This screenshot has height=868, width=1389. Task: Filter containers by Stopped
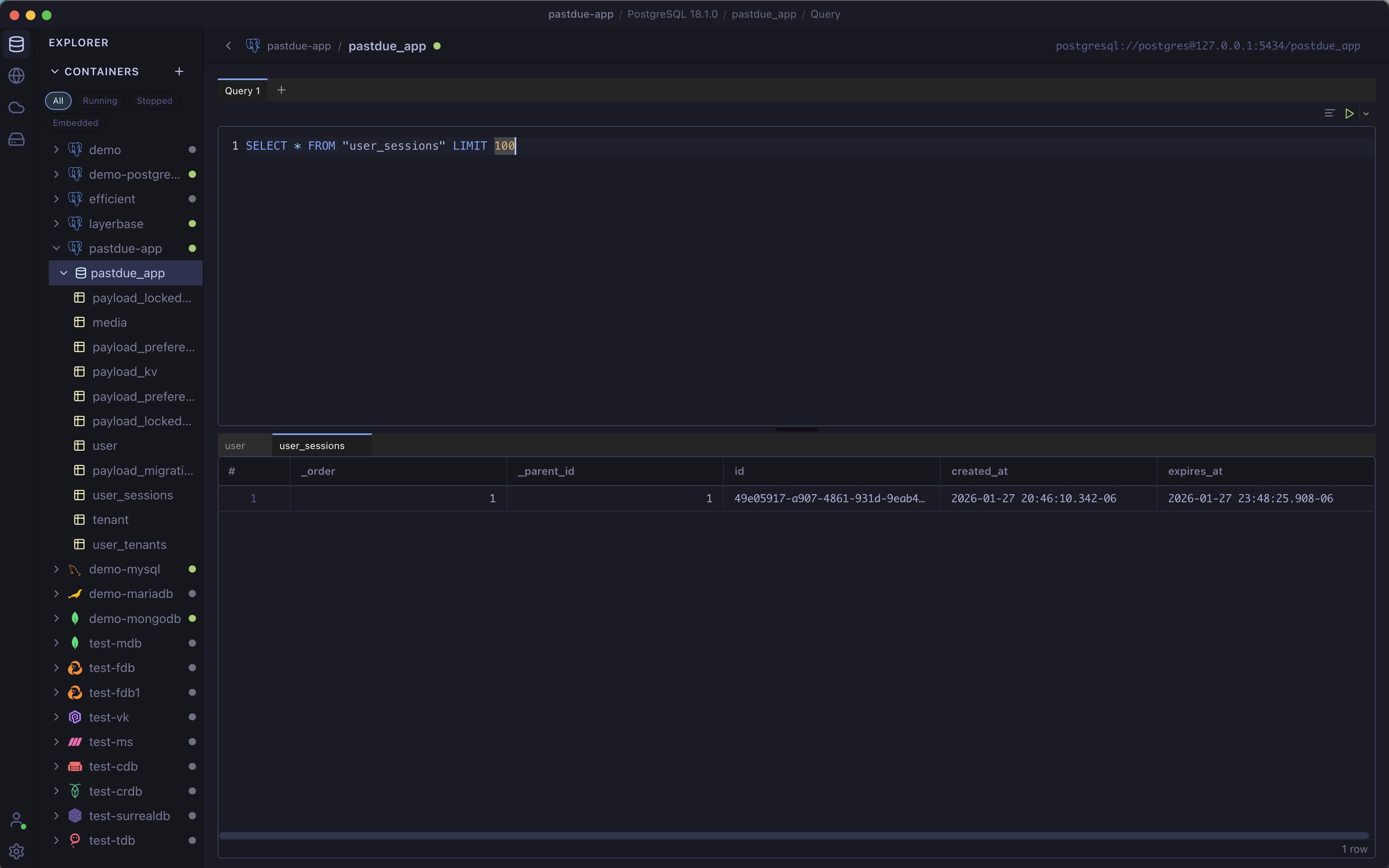pos(155,100)
